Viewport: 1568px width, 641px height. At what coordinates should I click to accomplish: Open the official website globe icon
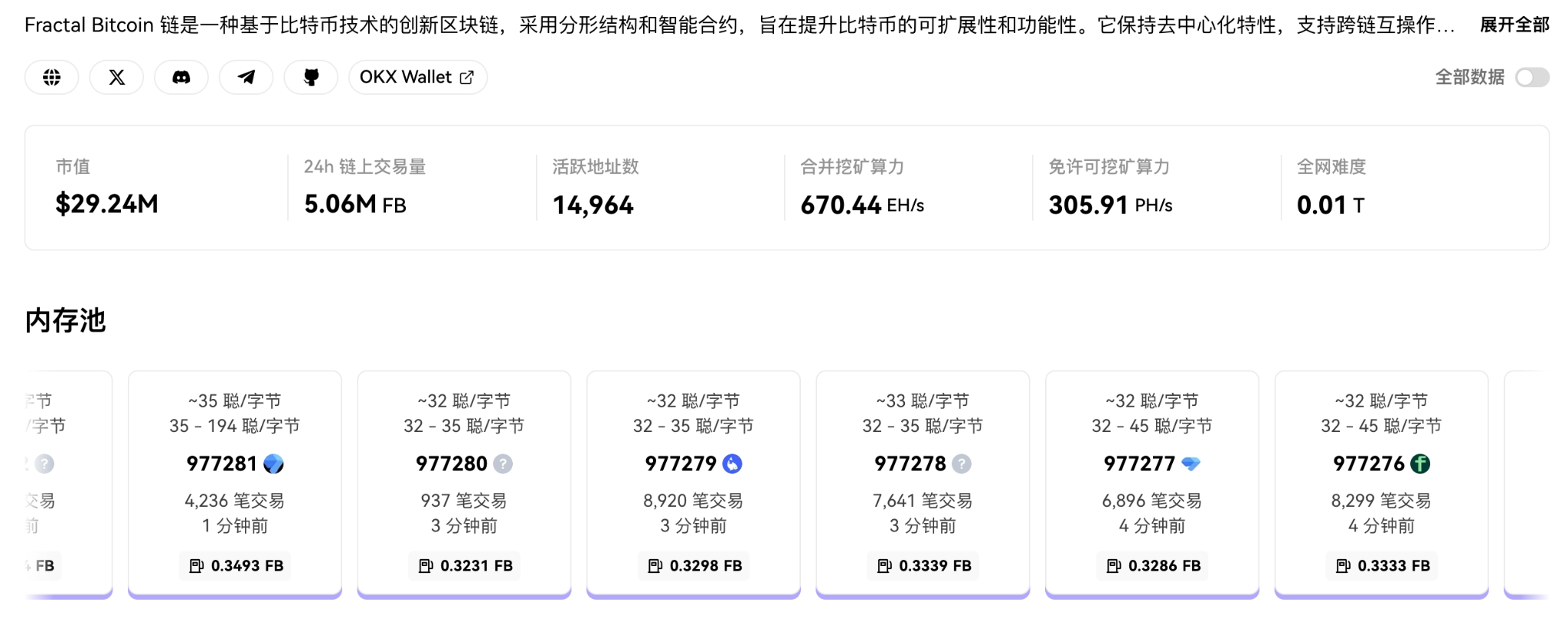click(x=51, y=77)
